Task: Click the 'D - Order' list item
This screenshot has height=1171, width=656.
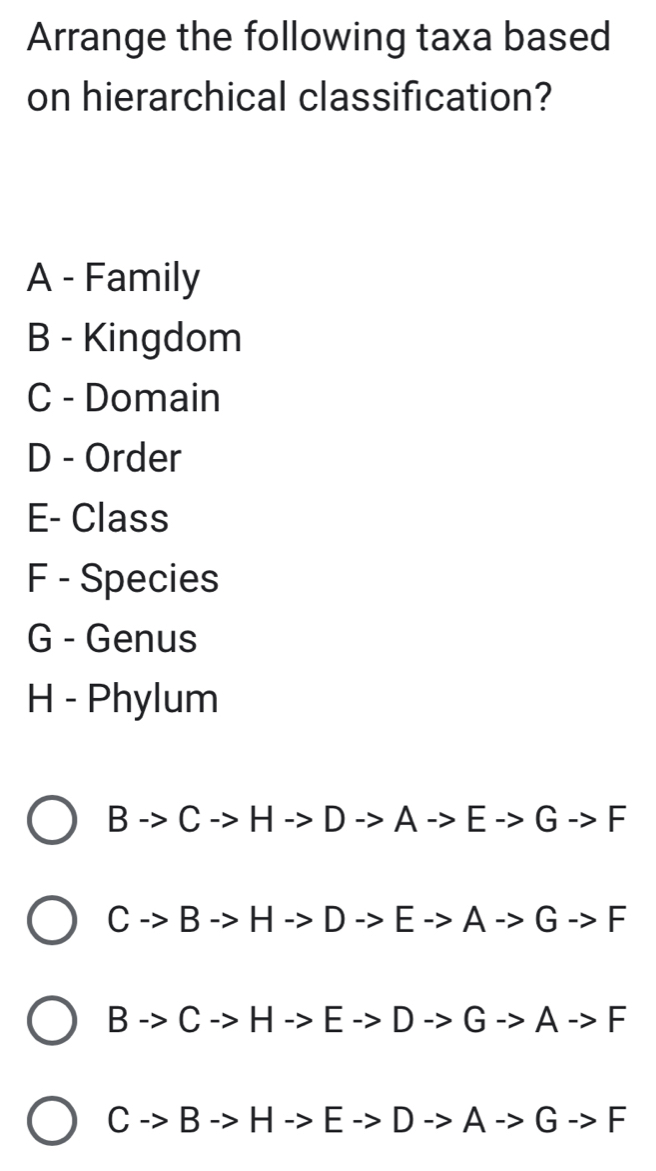Action: click(106, 459)
